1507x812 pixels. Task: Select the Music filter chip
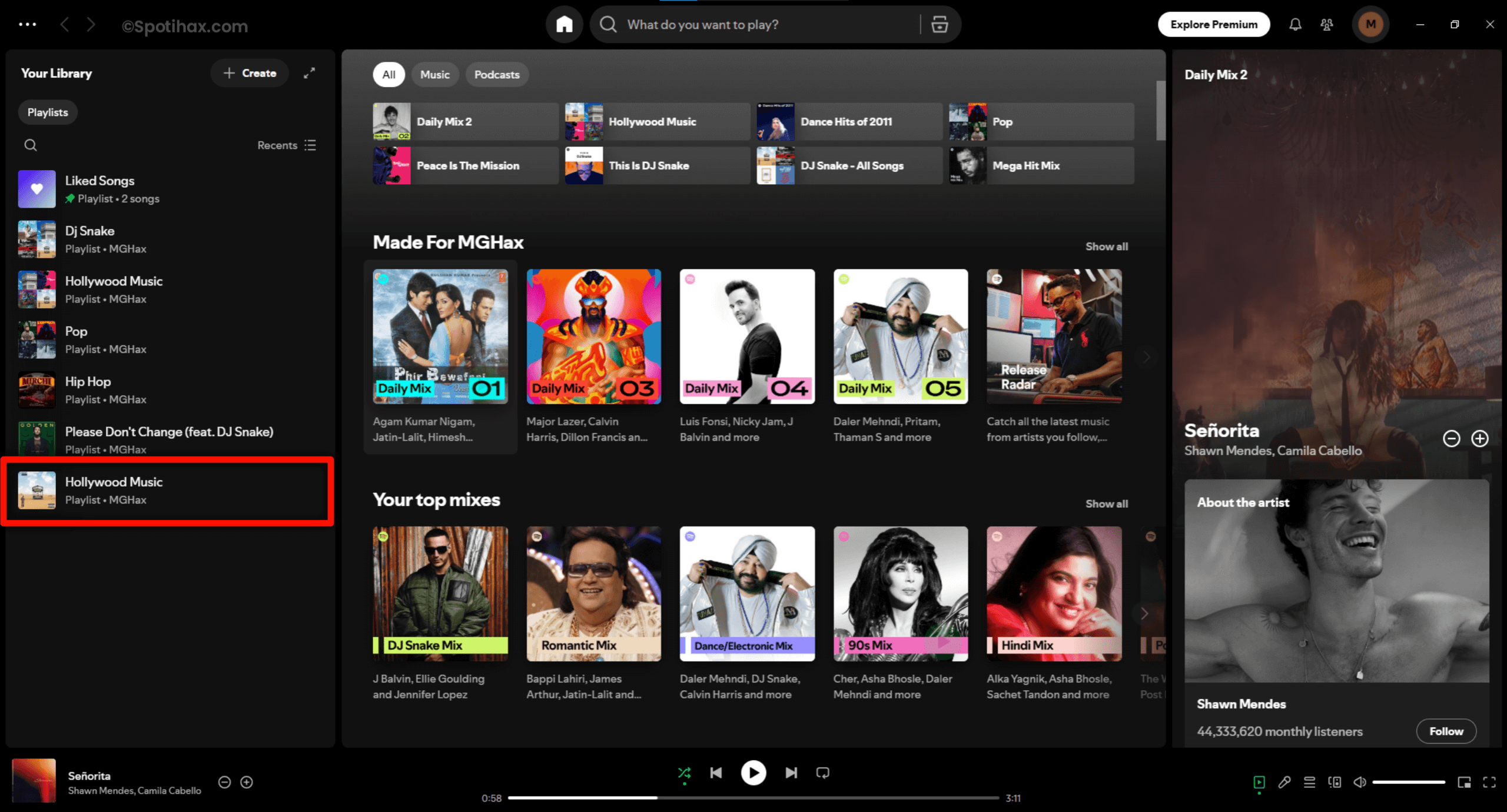(434, 75)
